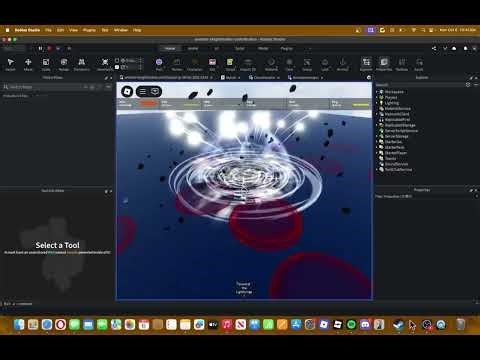This screenshot has height=360, width=480.
Task: Open the in-game hamburger menu
Action: (143, 92)
